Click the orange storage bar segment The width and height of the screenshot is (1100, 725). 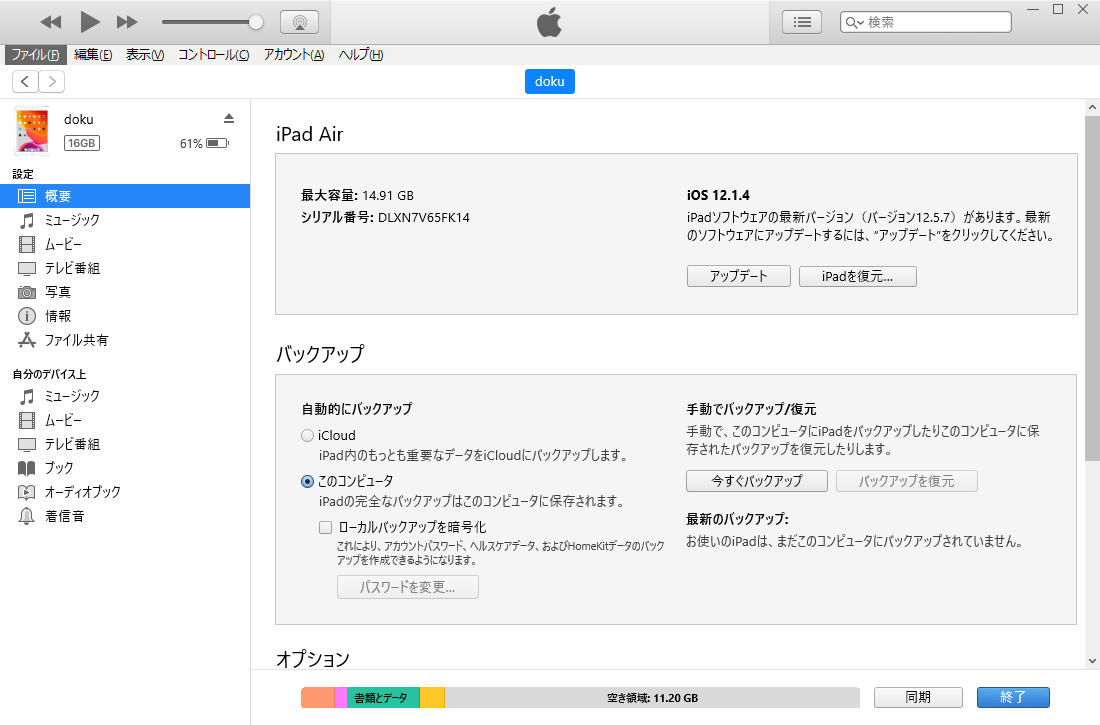(x=318, y=698)
